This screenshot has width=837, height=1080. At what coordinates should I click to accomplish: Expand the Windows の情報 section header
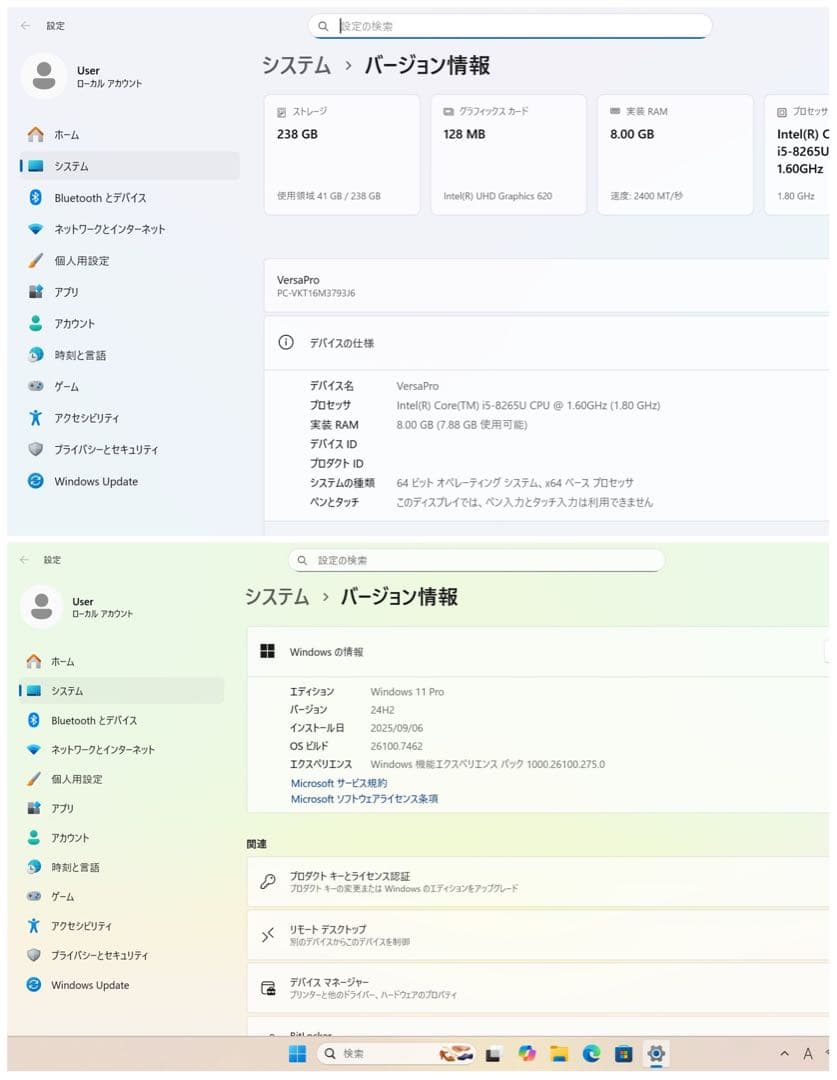click(x=540, y=652)
